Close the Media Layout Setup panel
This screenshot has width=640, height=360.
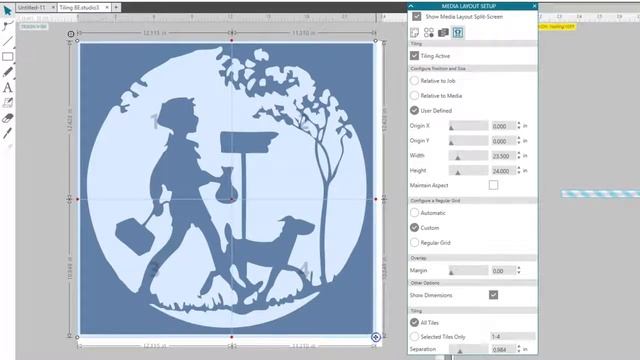534,6
